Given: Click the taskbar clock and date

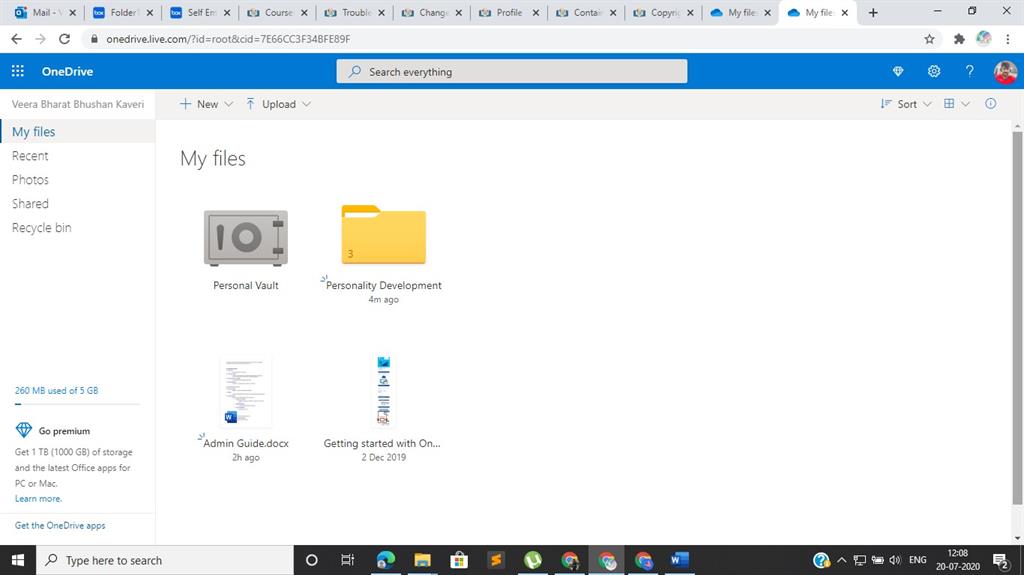Looking at the screenshot, I should coord(957,560).
